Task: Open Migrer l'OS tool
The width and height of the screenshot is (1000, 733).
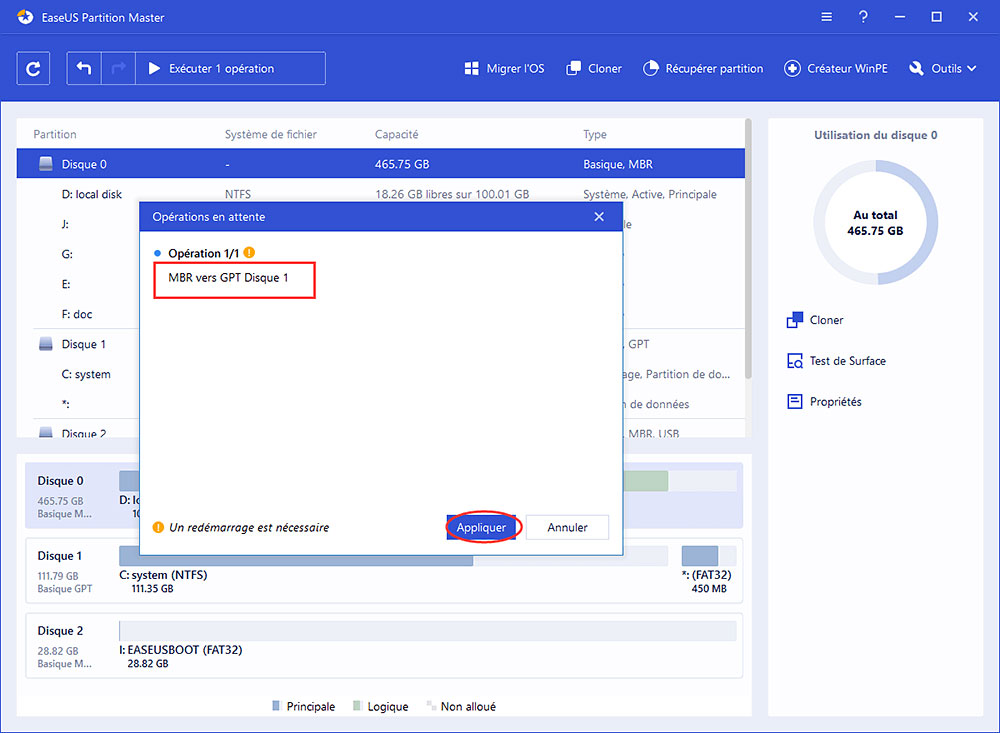Action: [504, 68]
